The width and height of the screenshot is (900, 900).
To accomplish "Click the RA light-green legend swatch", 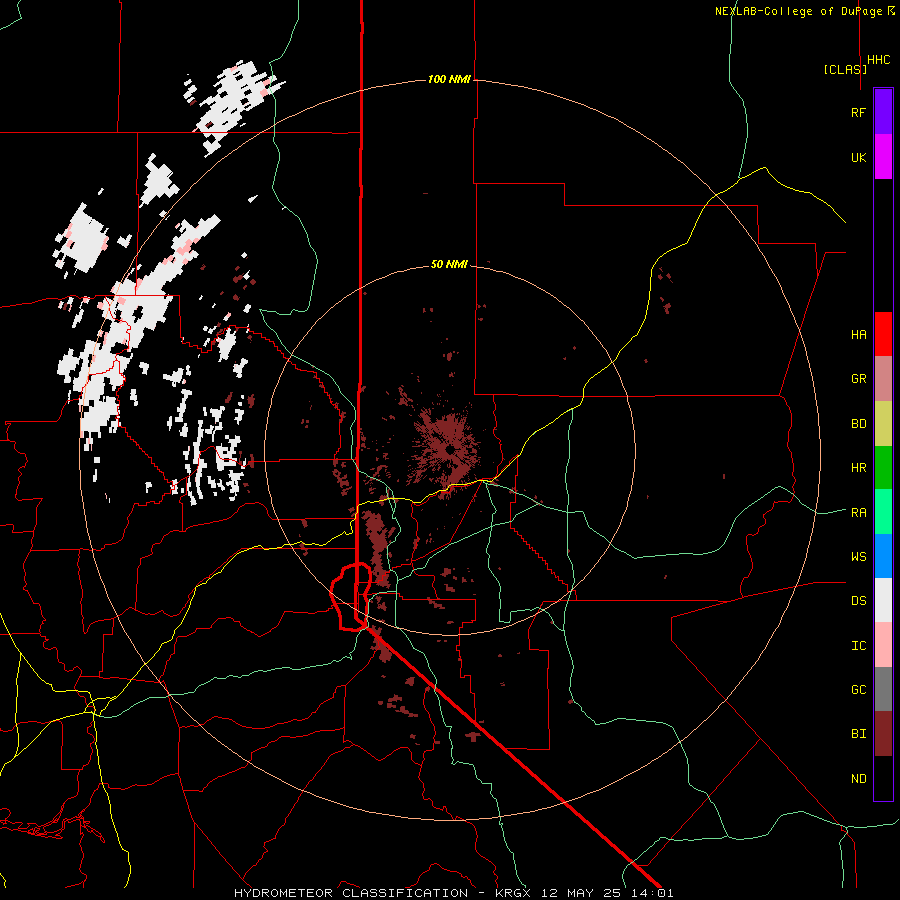I will [x=883, y=512].
